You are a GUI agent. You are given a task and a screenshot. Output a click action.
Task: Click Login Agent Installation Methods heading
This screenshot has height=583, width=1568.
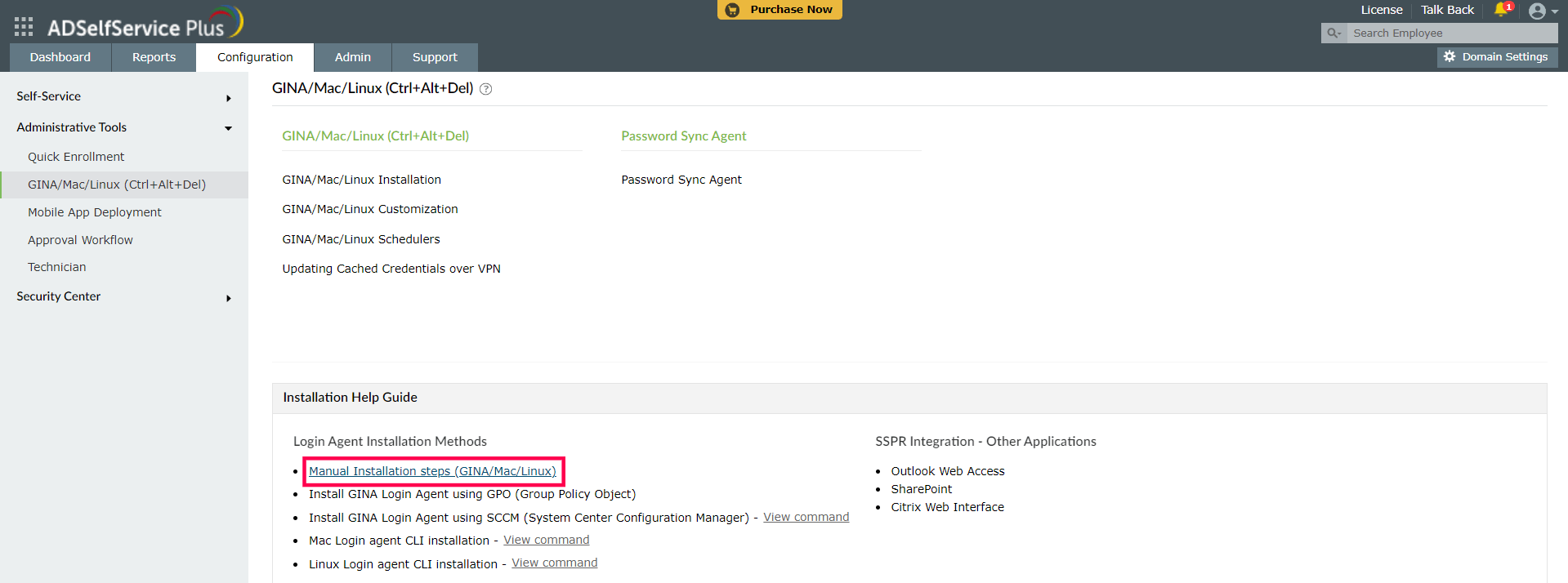(x=390, y=442)
